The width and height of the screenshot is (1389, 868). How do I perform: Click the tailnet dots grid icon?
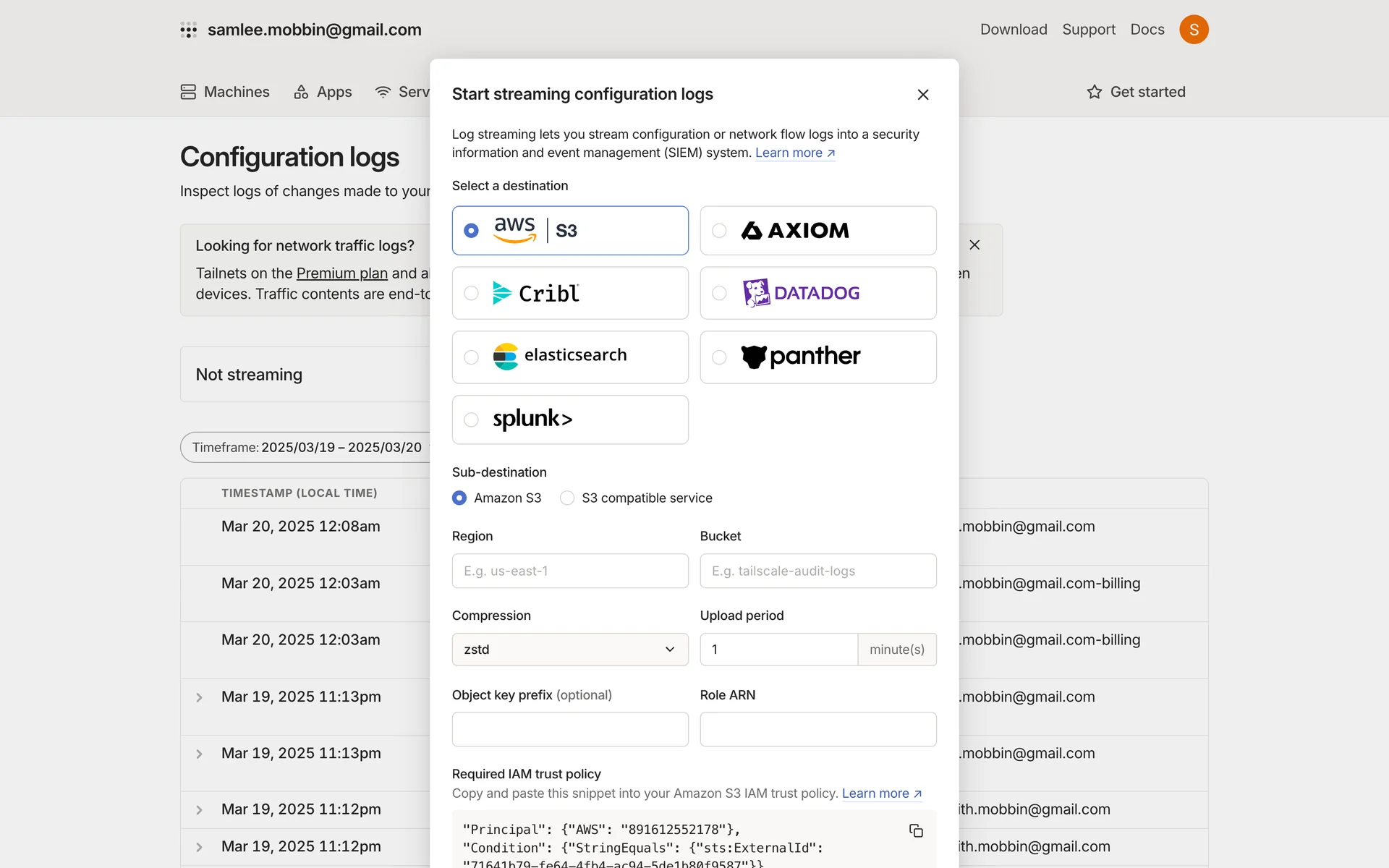pos(188,30)
